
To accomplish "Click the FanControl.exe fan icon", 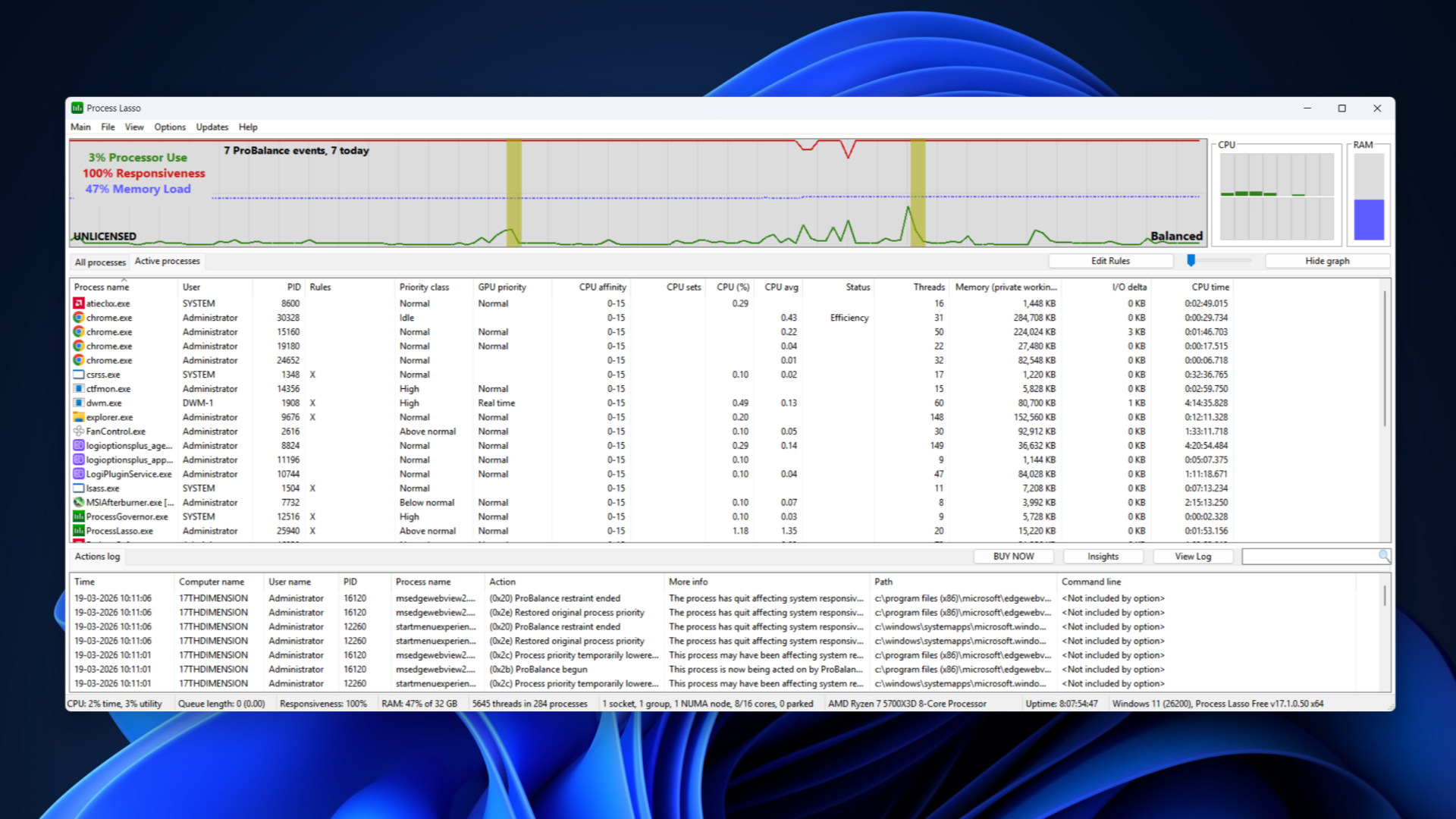I will (x=78, y=431).
